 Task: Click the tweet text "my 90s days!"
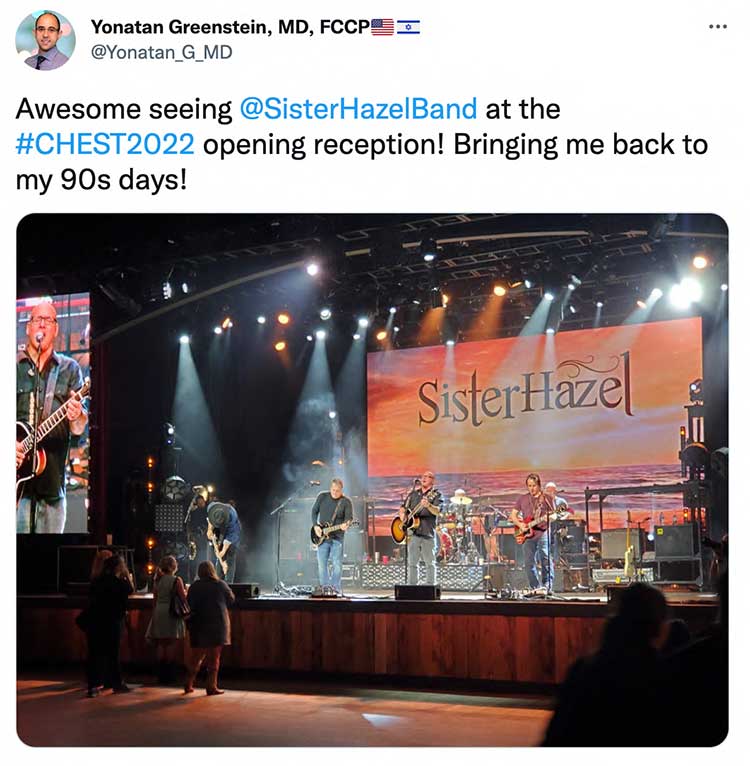tap(102, 180)
